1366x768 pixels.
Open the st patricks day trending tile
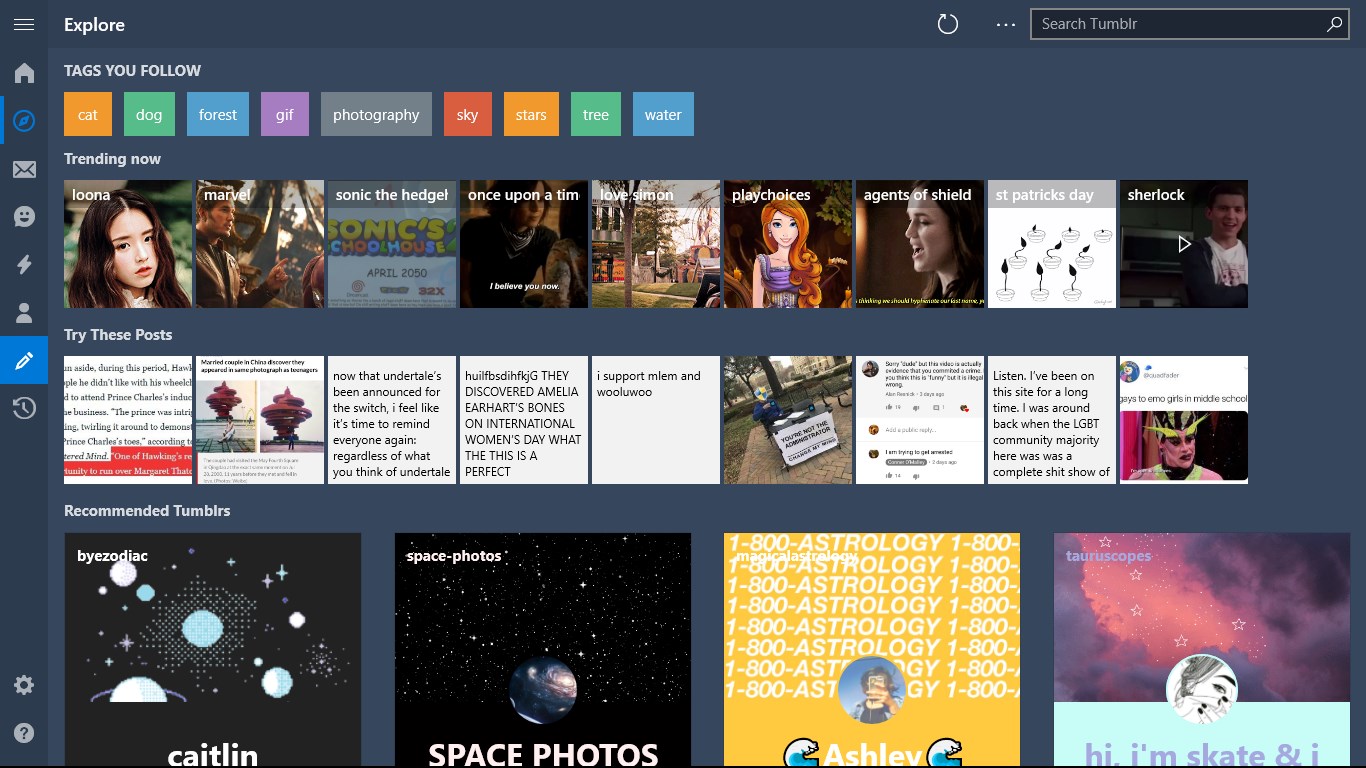tap(1051, 243)
